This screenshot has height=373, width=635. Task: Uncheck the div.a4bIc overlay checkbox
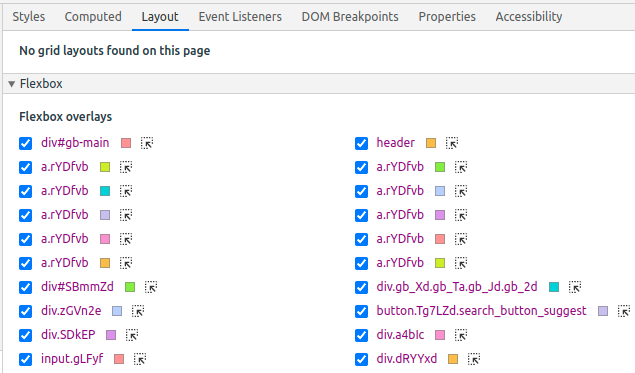[x=361, y=335]
